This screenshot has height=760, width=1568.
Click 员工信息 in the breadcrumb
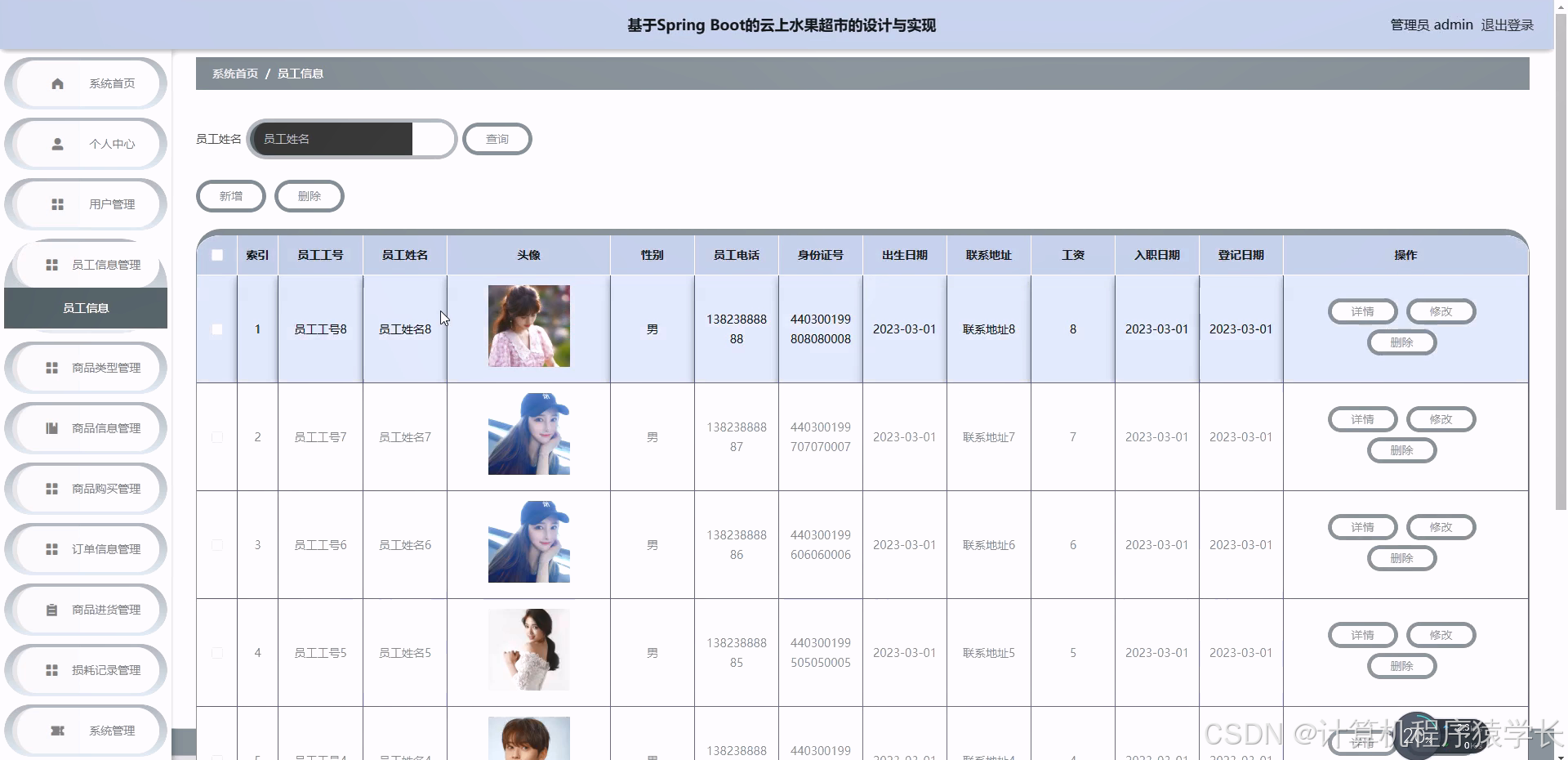click(300, 74)
